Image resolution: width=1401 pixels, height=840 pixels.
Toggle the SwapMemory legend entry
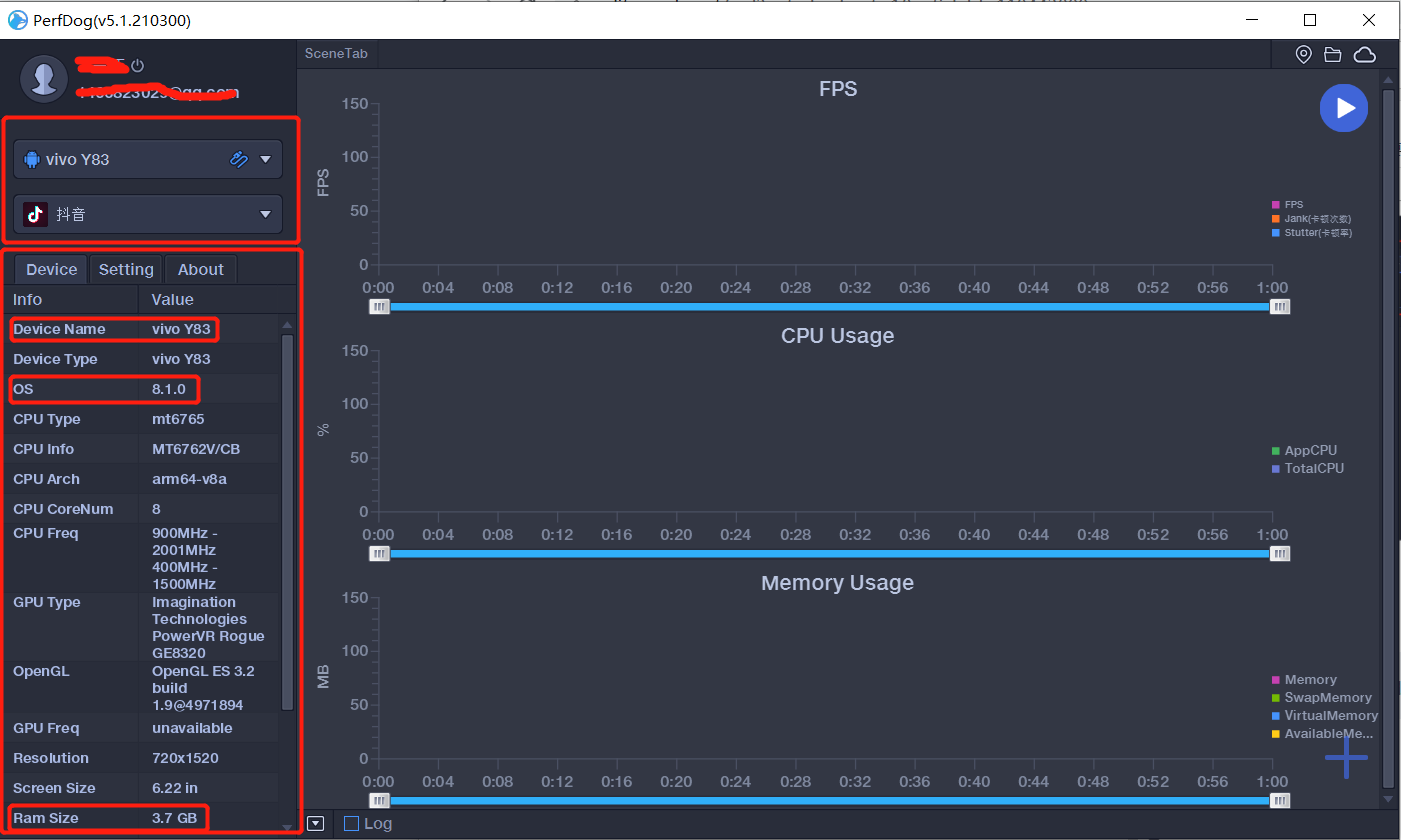pos(1322,697)
